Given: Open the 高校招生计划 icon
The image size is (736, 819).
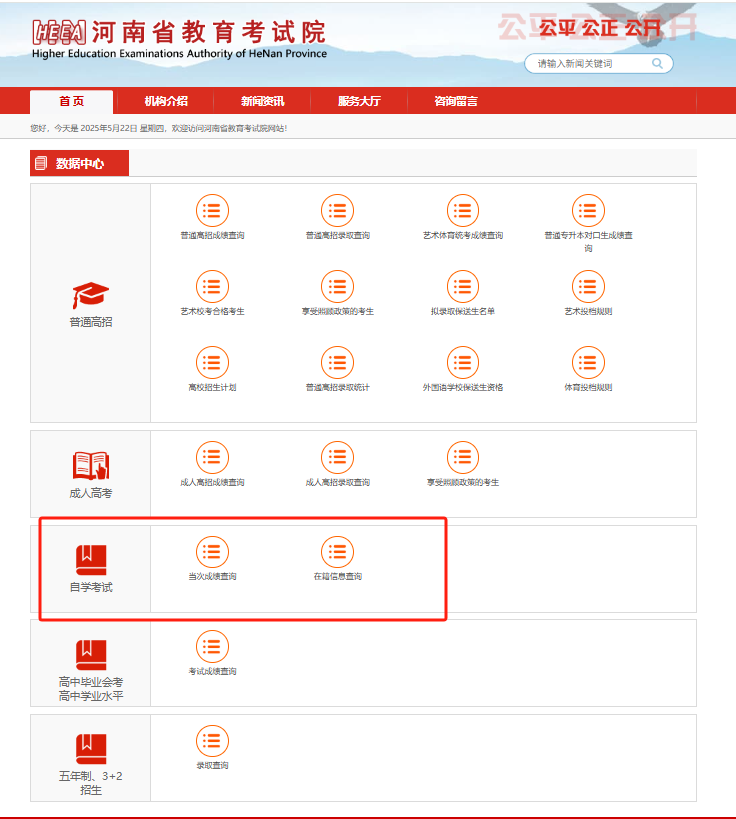Looking at the screenshot, I should (x=212, y=363).
